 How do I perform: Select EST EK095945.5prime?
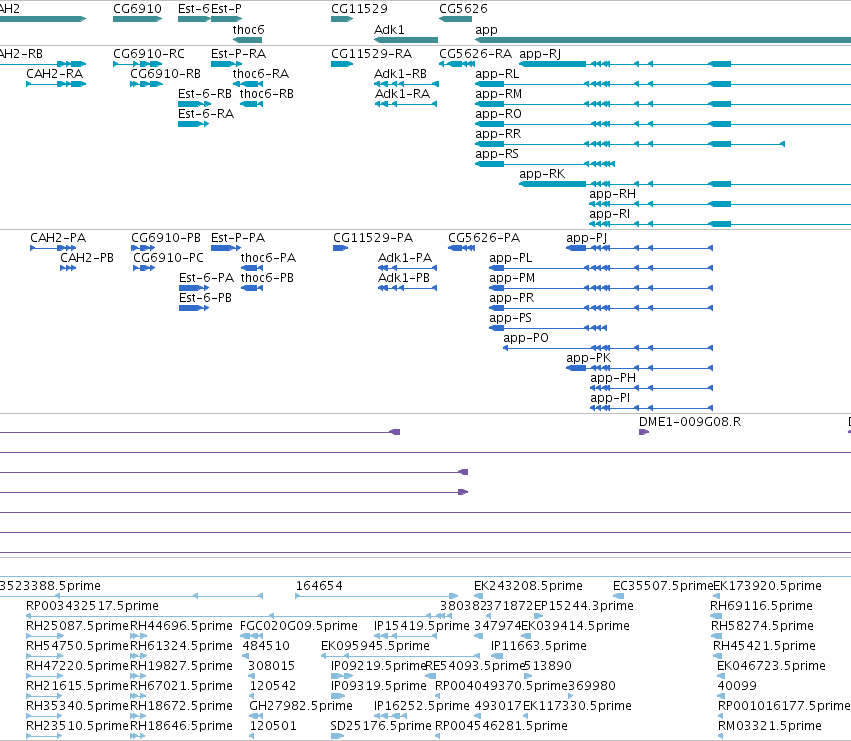click(x=375, y=646)
